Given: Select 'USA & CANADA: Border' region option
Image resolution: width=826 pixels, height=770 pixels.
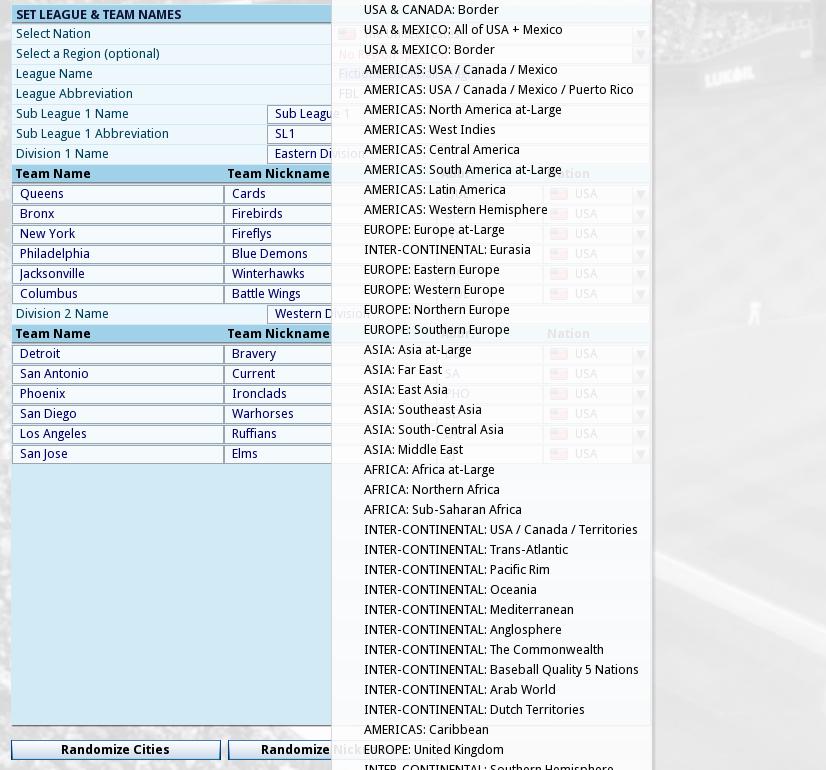Looking at the screenshot, I should tap(431, 10).
